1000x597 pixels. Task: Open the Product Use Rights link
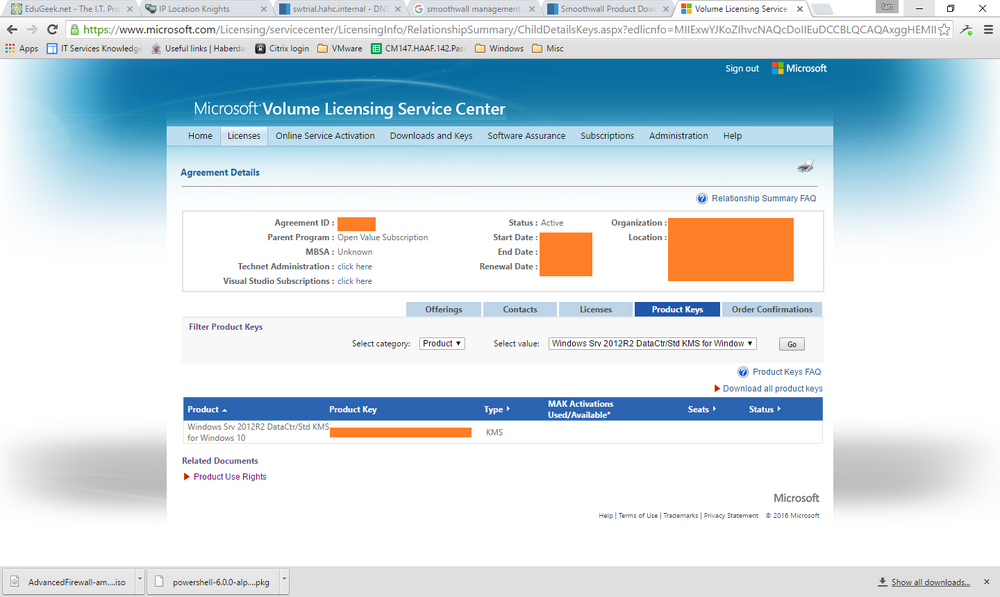pyautogui.click(x=230, y=476)
